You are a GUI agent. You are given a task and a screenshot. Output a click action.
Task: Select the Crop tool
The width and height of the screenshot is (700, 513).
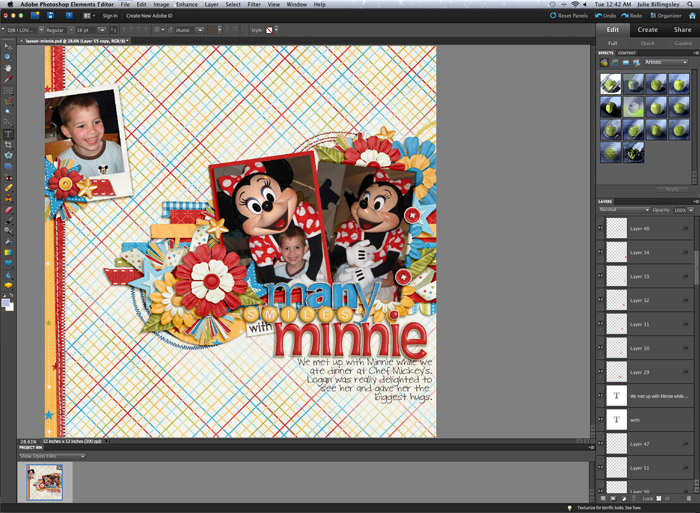tap(8, 145)
